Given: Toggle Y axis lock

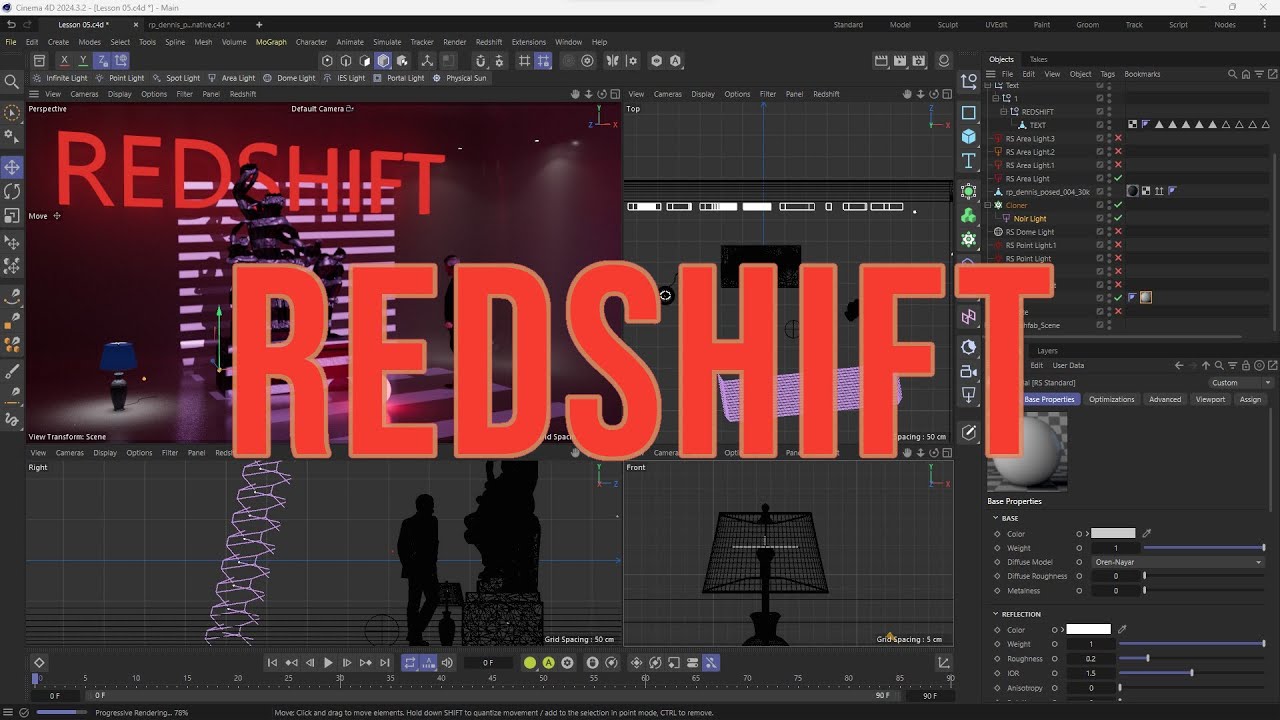Looking at the screenshot, I should click(83, 61).
